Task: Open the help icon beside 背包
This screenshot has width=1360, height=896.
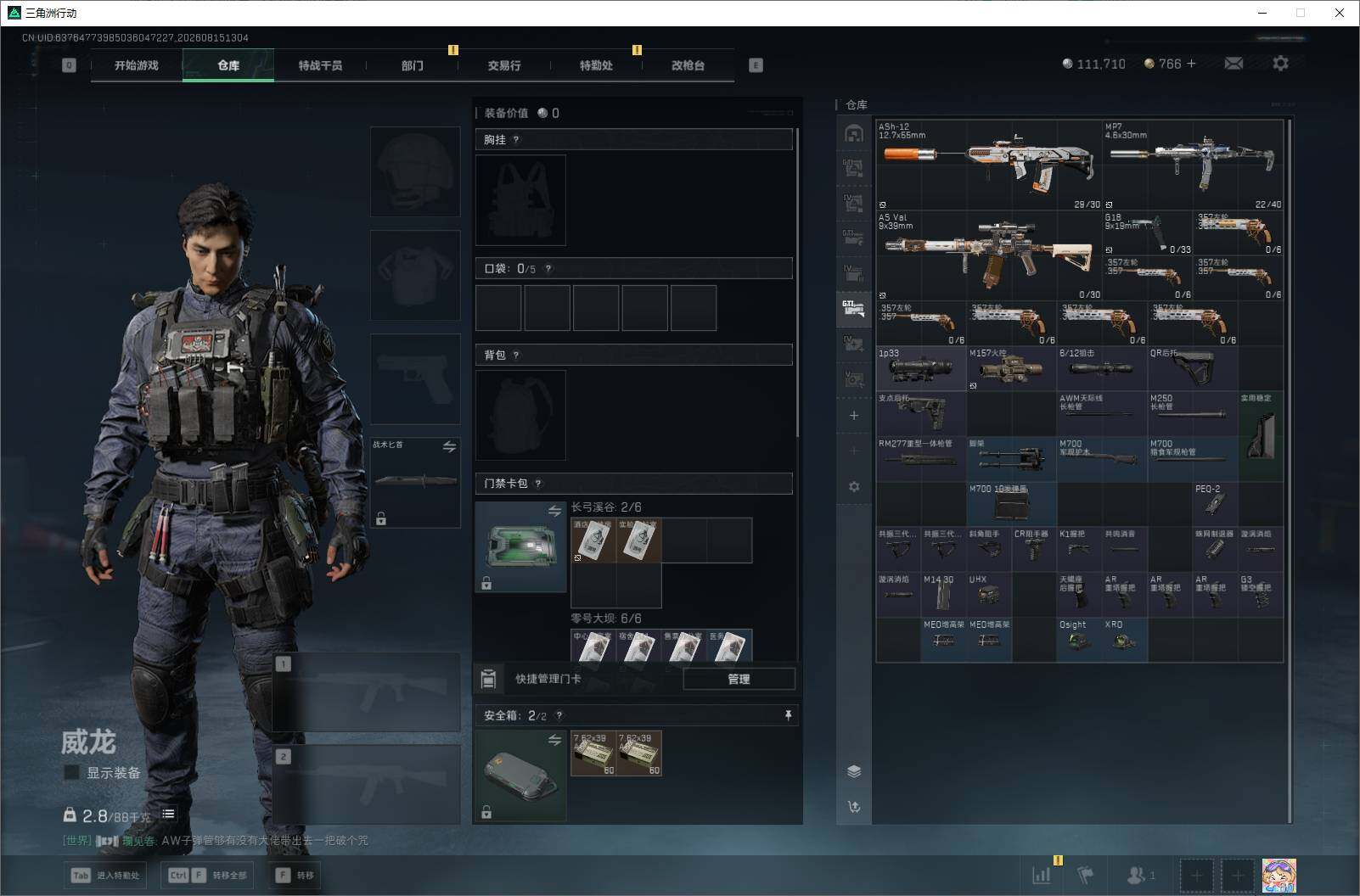Action: point(516,355)
